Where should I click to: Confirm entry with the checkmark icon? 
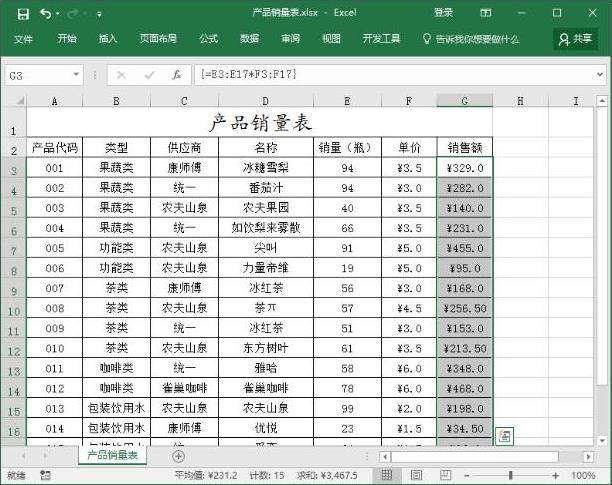tap(149, 75)
